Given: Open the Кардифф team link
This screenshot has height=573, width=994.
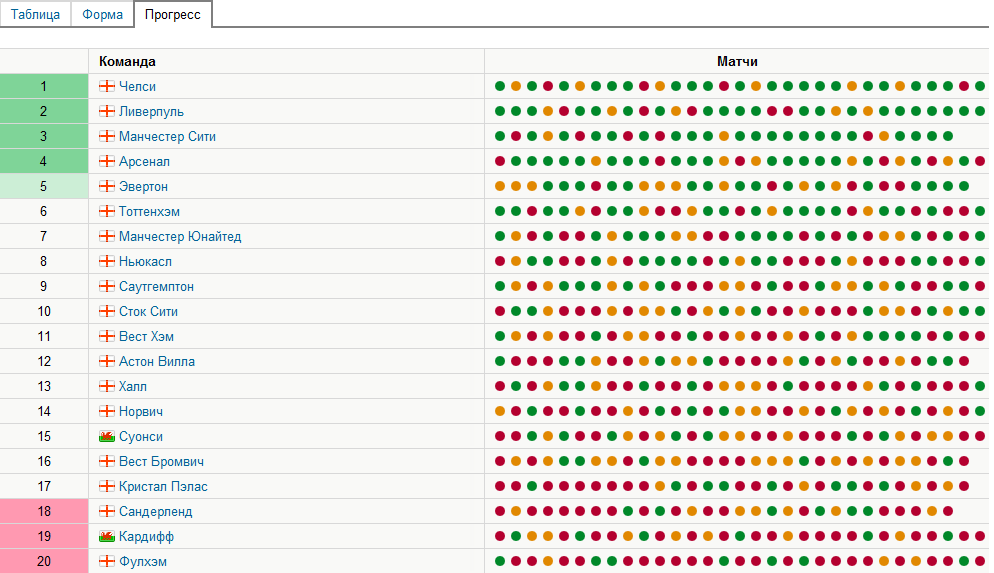Looking at the screenshot, I should tap(146, 537).
